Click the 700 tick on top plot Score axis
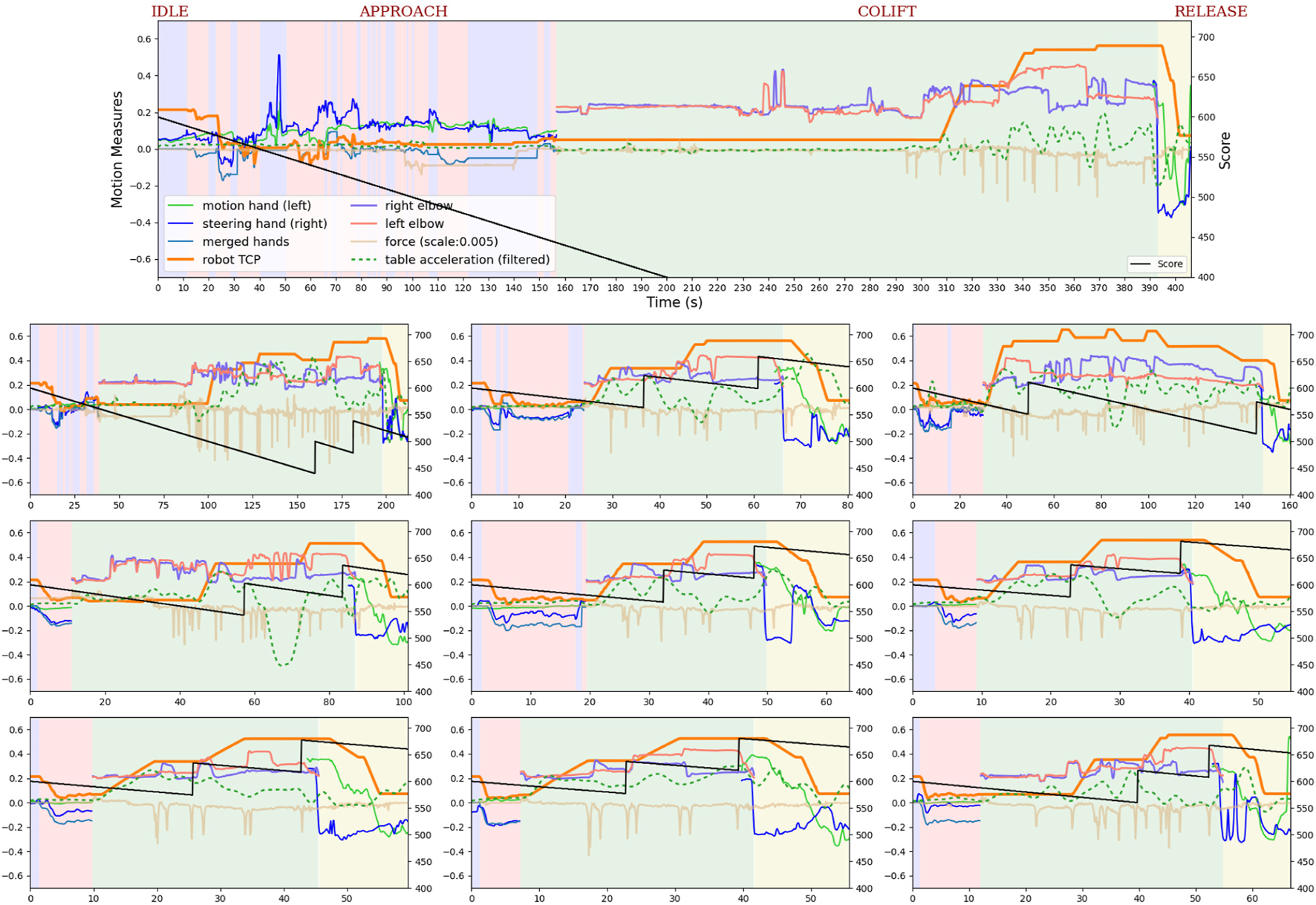 point(1206,37)
